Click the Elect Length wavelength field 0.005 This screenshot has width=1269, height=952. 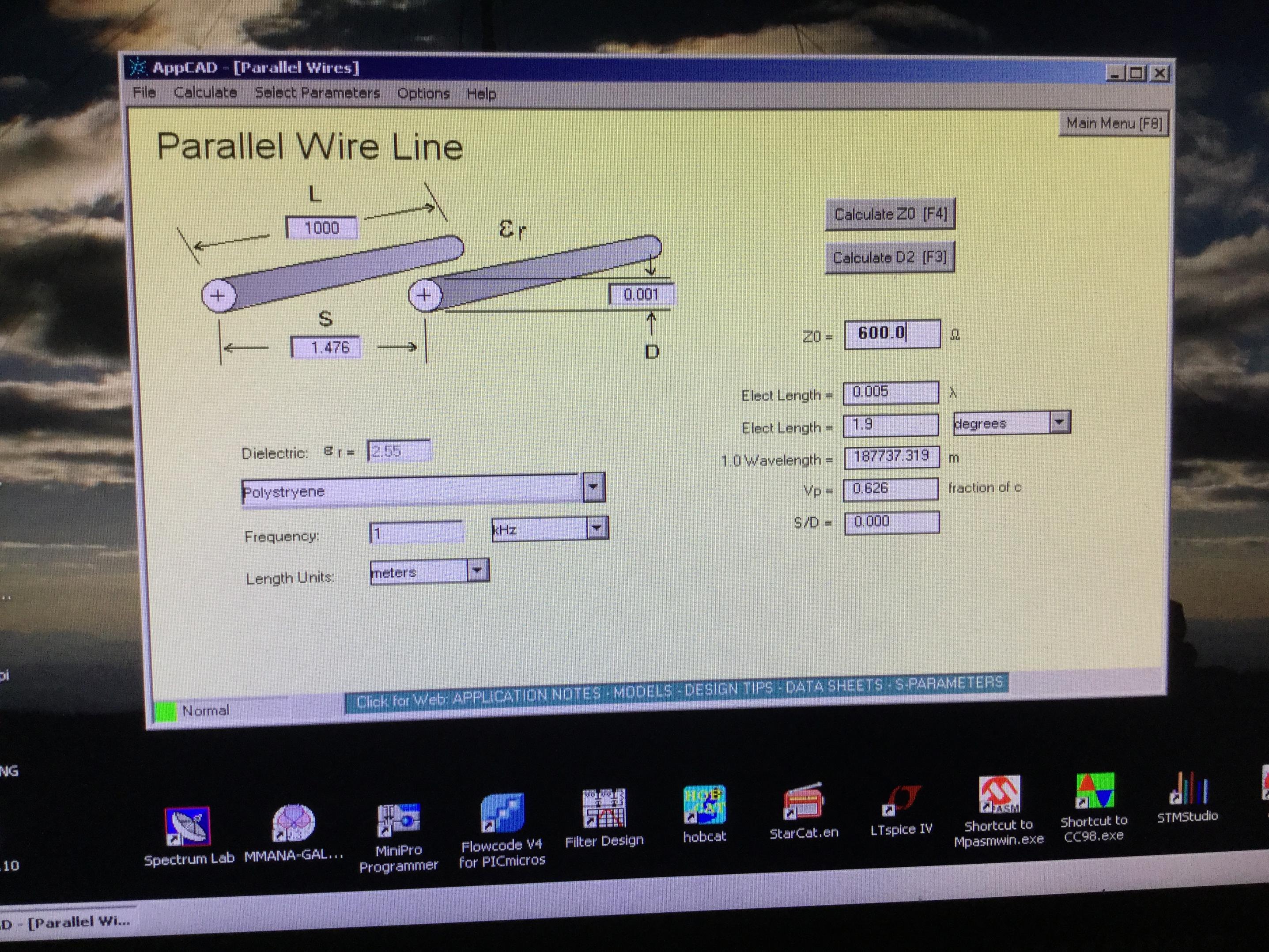click(x=891, y=393)
